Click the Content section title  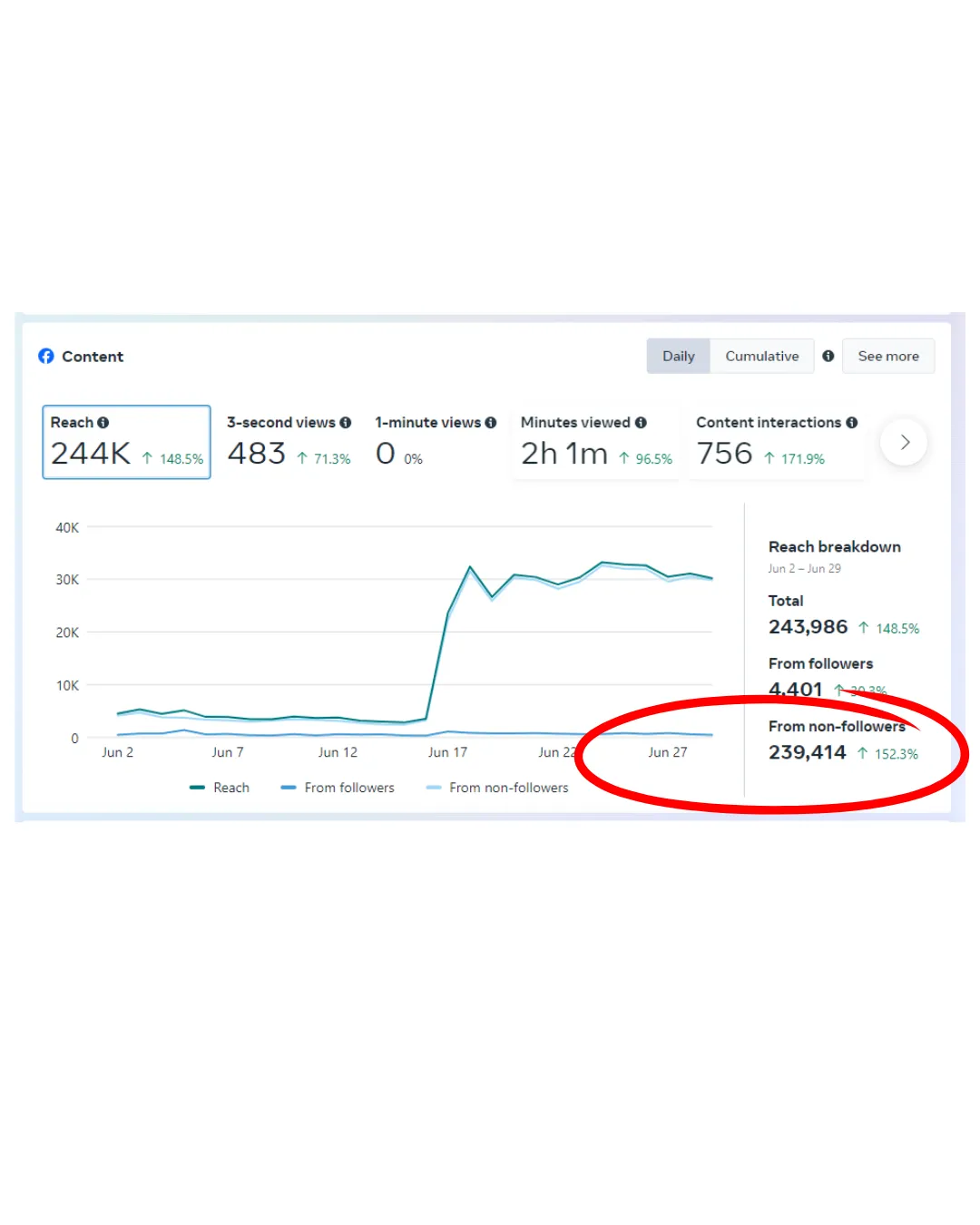[x=93, y=357]
